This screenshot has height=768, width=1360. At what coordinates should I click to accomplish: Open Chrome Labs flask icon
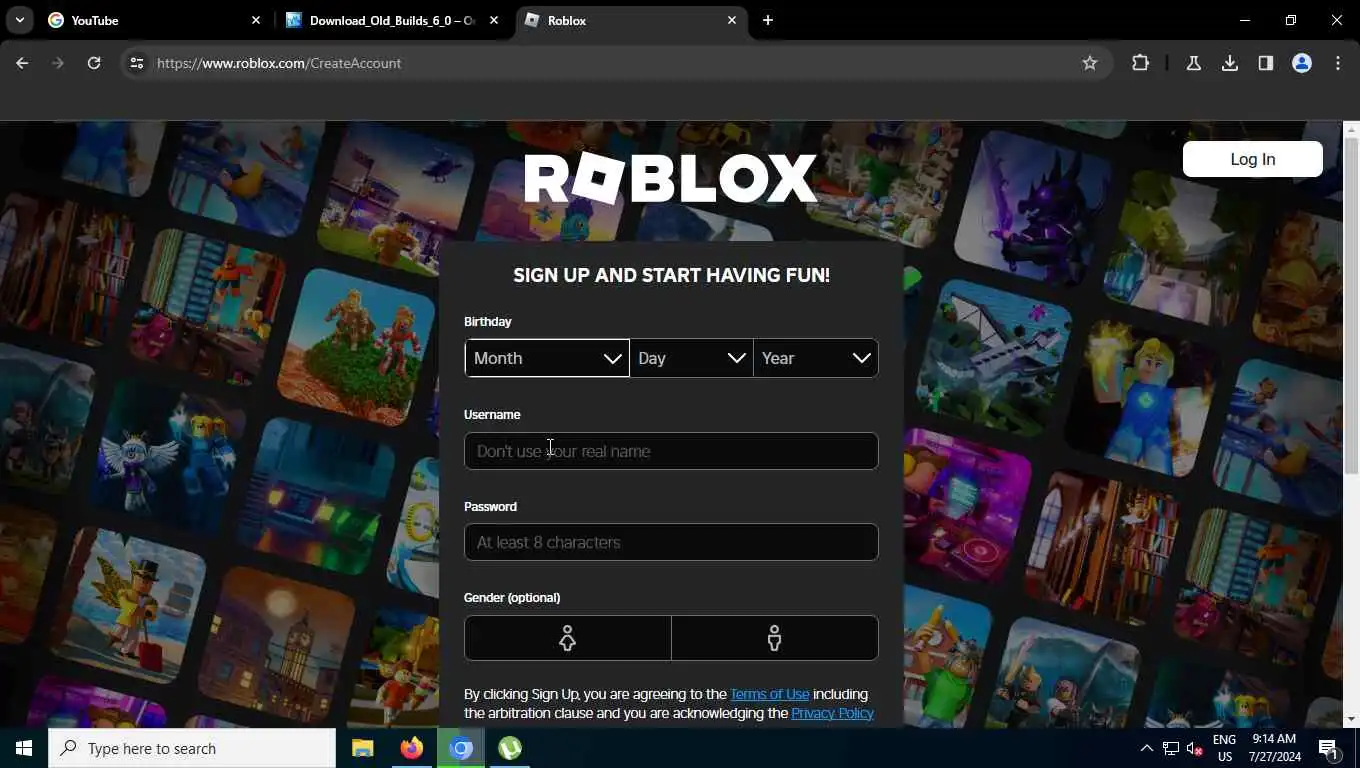[1193, 63]
